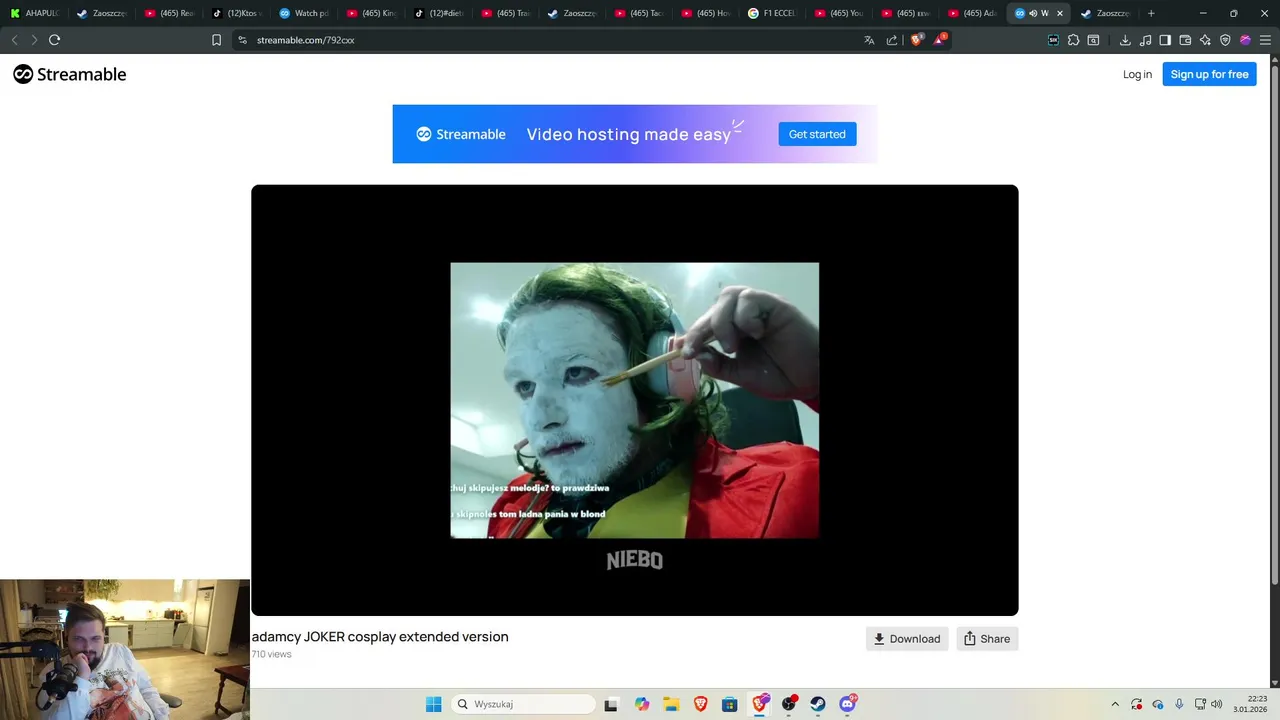This screenshot has width=1280, height=720.
Task: Switch to the AHAPULC Kick tab
Action: 35,13
